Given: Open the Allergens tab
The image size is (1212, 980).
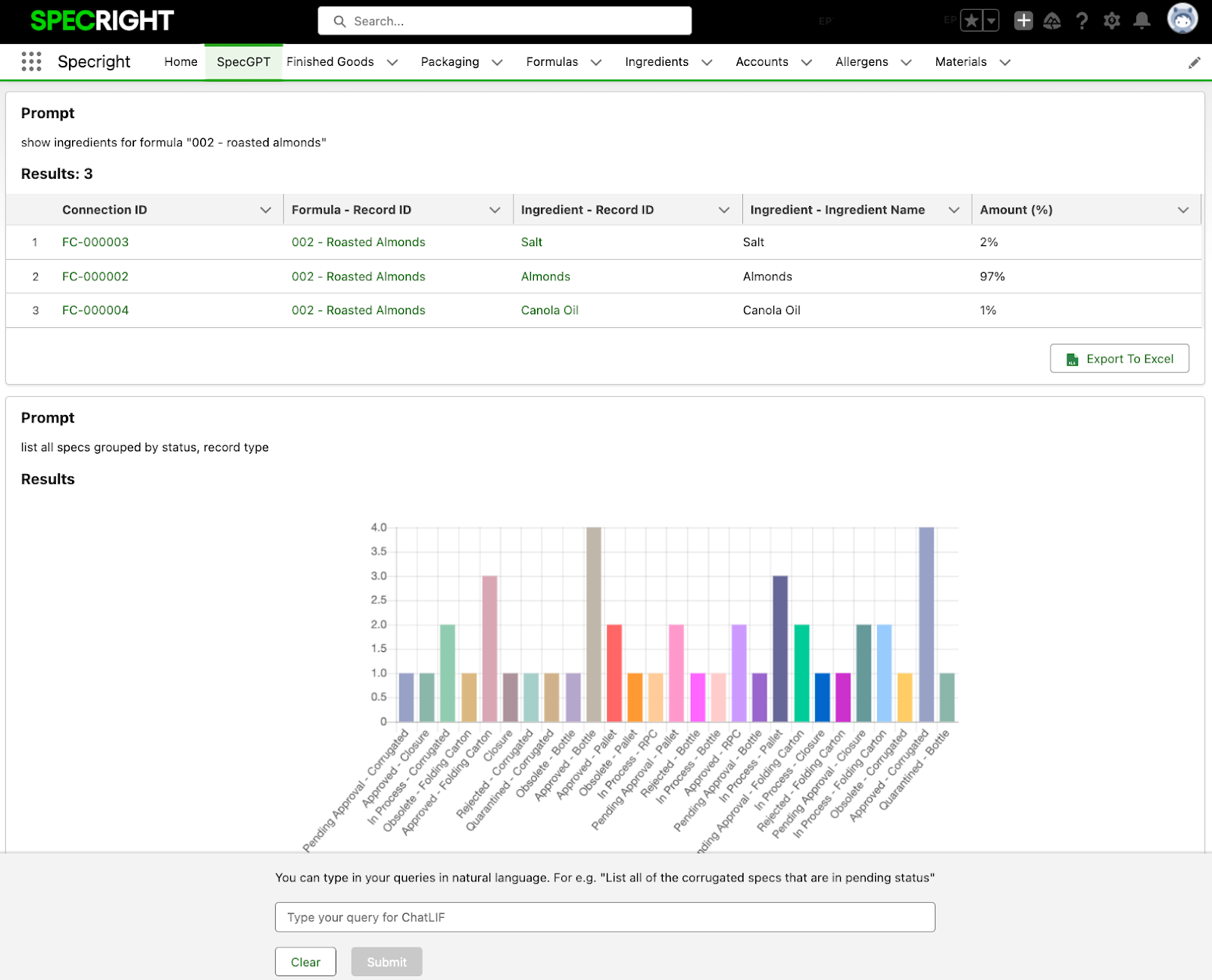Looking at the screenshot, I should coord(861,62).
